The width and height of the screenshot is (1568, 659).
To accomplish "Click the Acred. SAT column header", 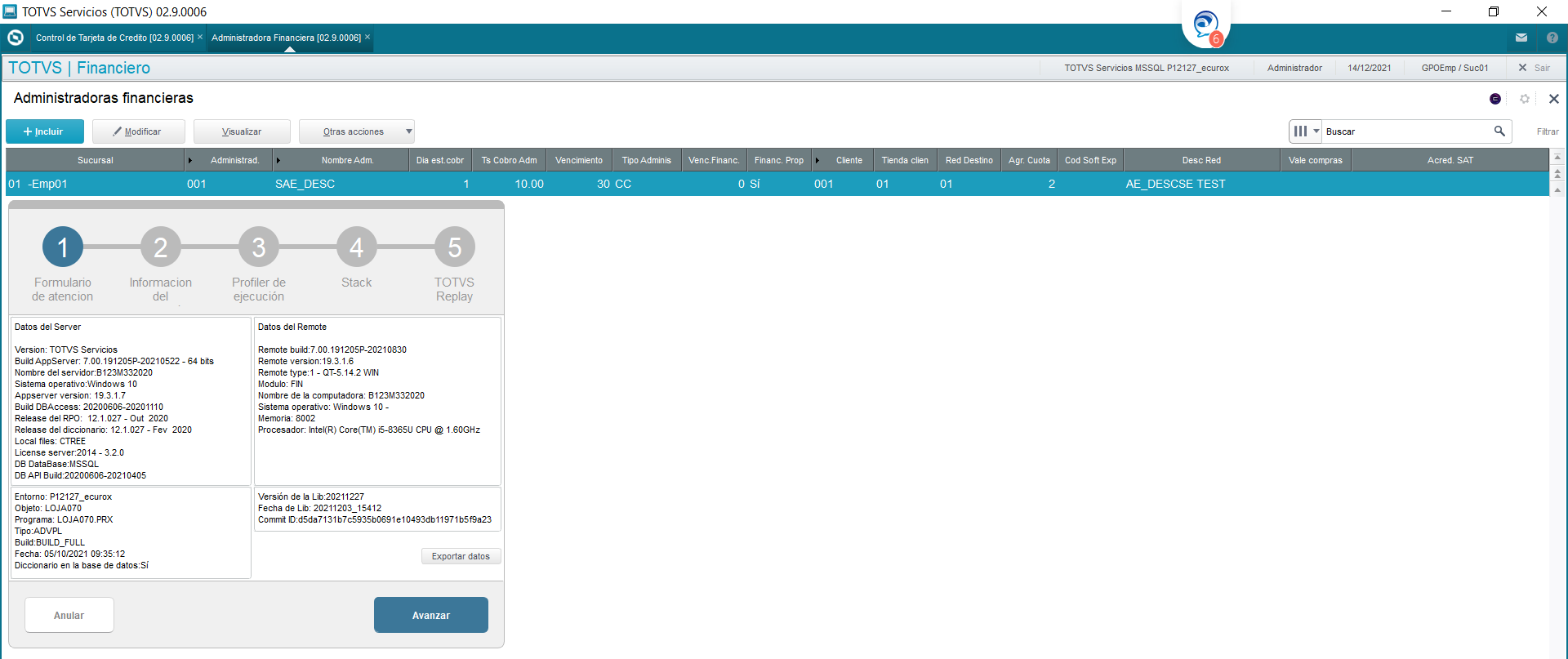I will [1450, 160].
